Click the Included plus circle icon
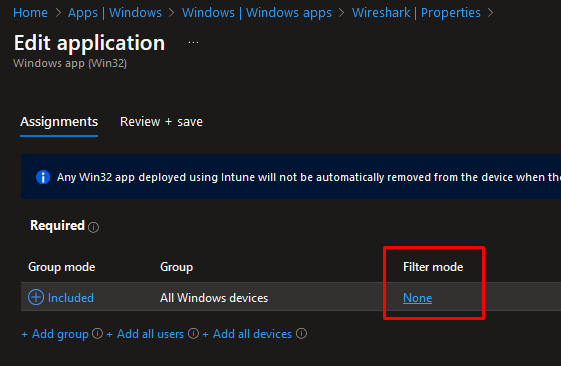The width and height of the screenshot is (561, 366). [36, 297]
